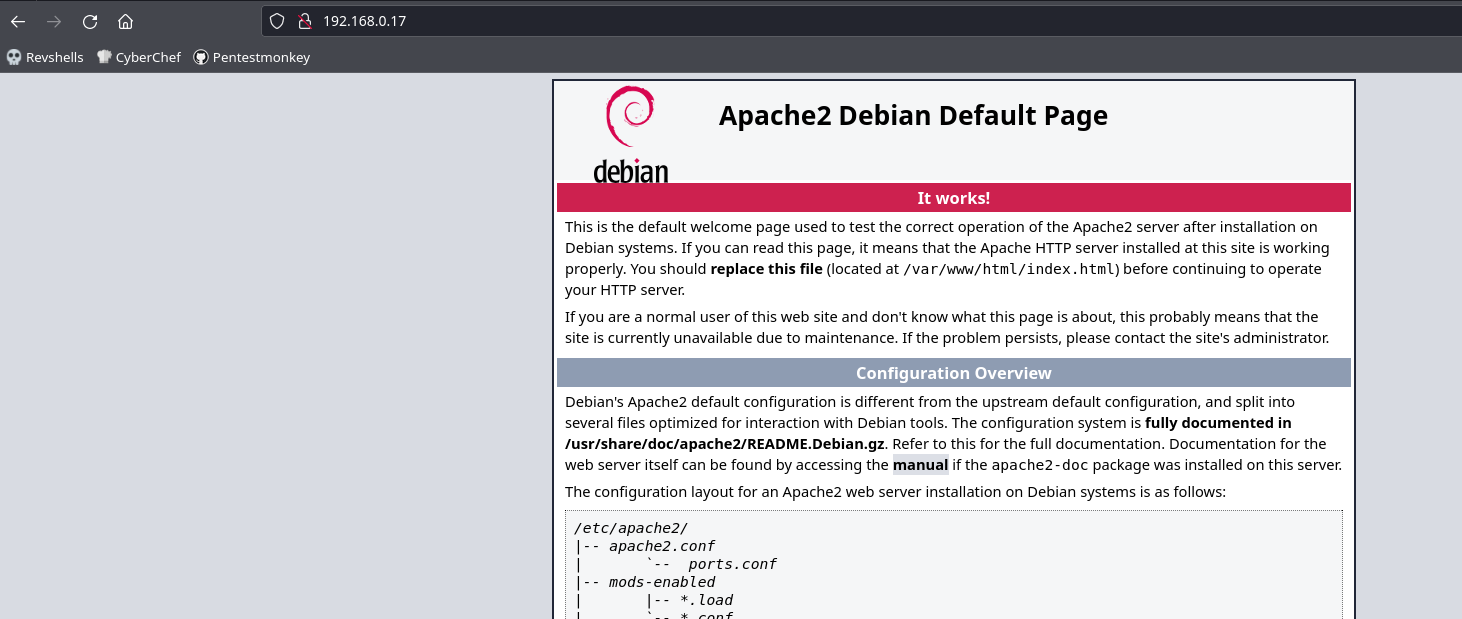Show the insecure connection lock icon
This screenshot has width=1462, height=619.
click(305, 21)
